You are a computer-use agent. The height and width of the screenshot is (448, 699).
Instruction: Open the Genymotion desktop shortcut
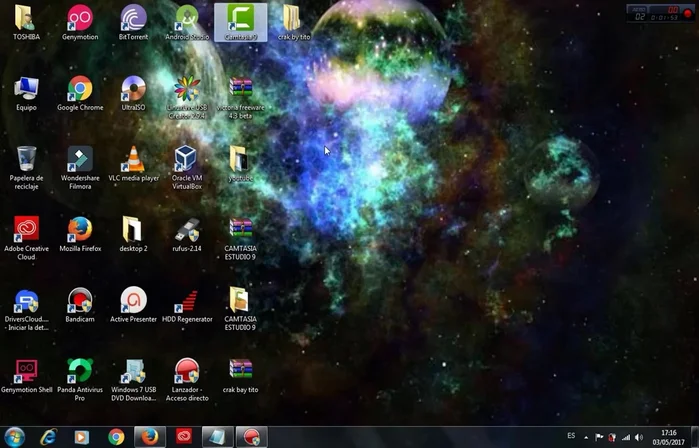79,18
